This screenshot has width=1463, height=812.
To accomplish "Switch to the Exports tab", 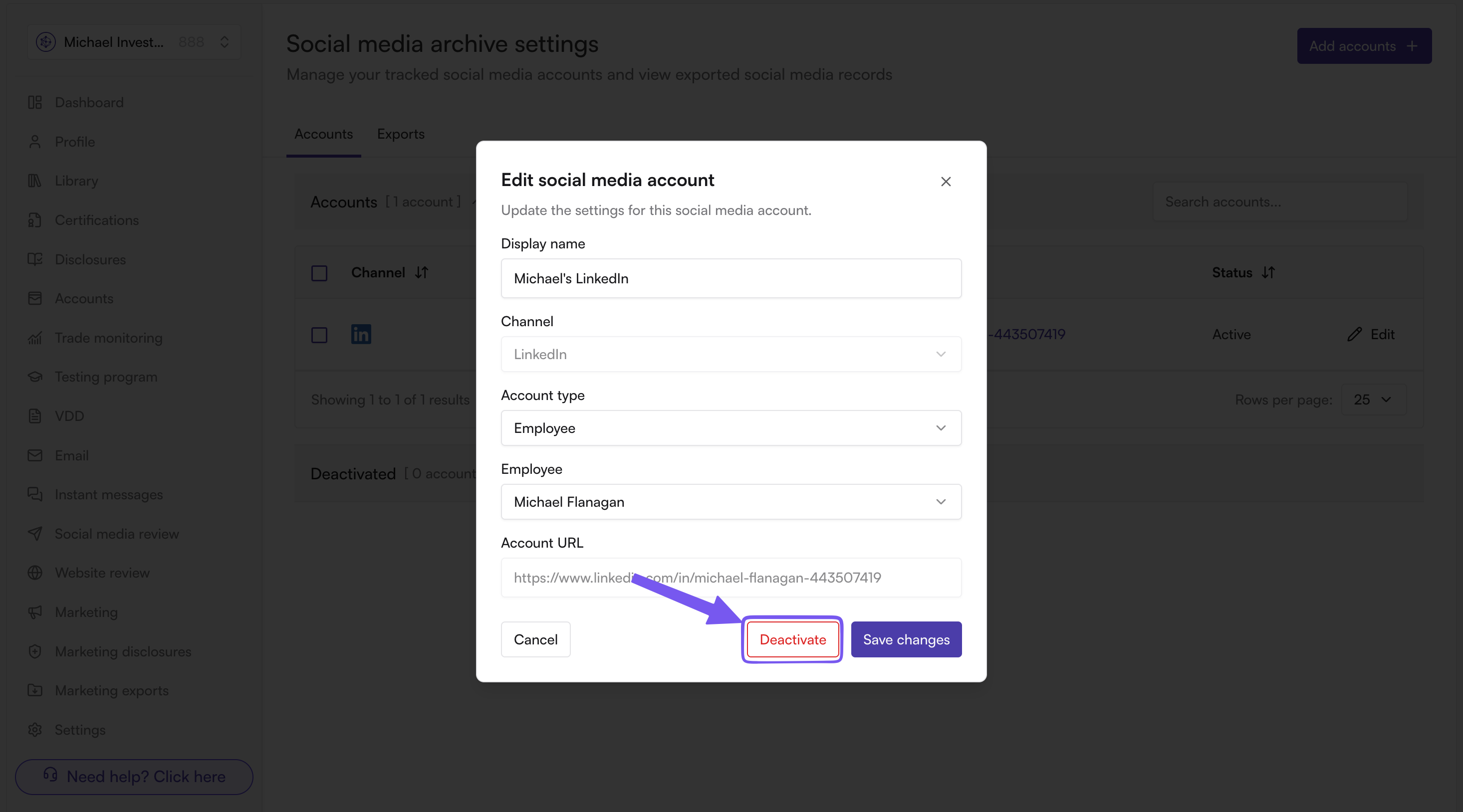I will [x=400, y=134].
